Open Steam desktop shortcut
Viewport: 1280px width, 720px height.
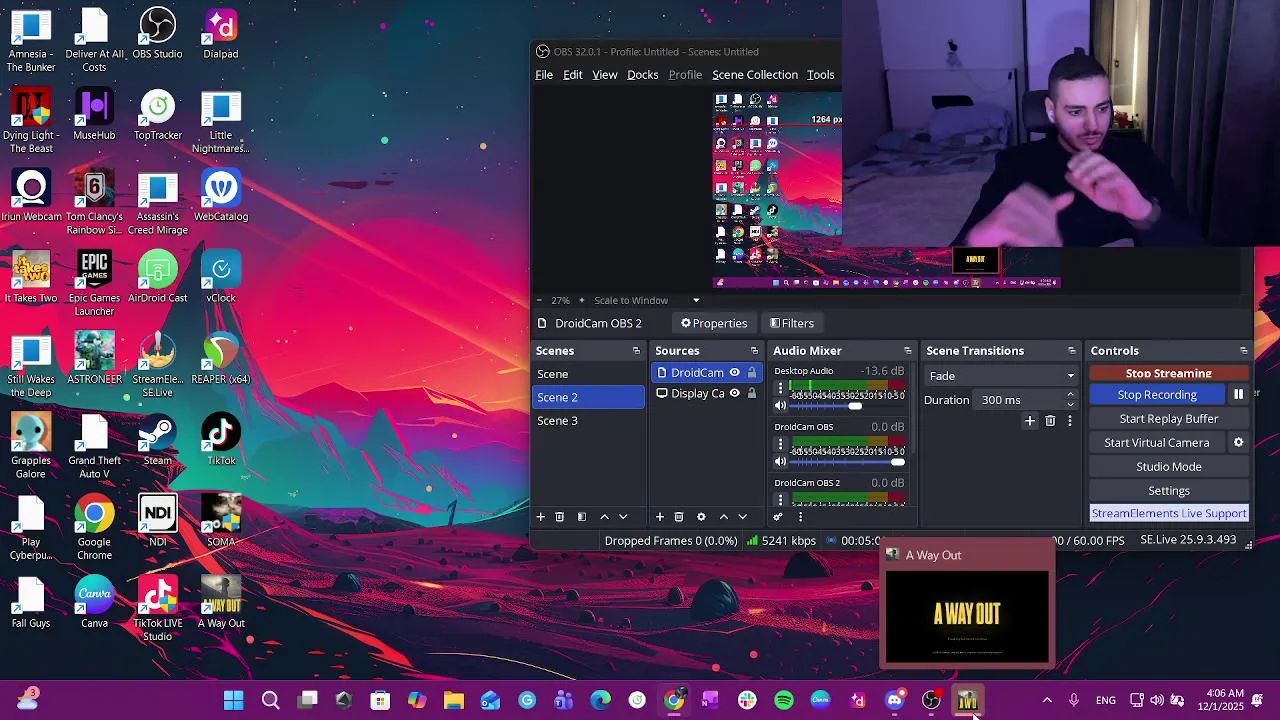click(157, 440)
